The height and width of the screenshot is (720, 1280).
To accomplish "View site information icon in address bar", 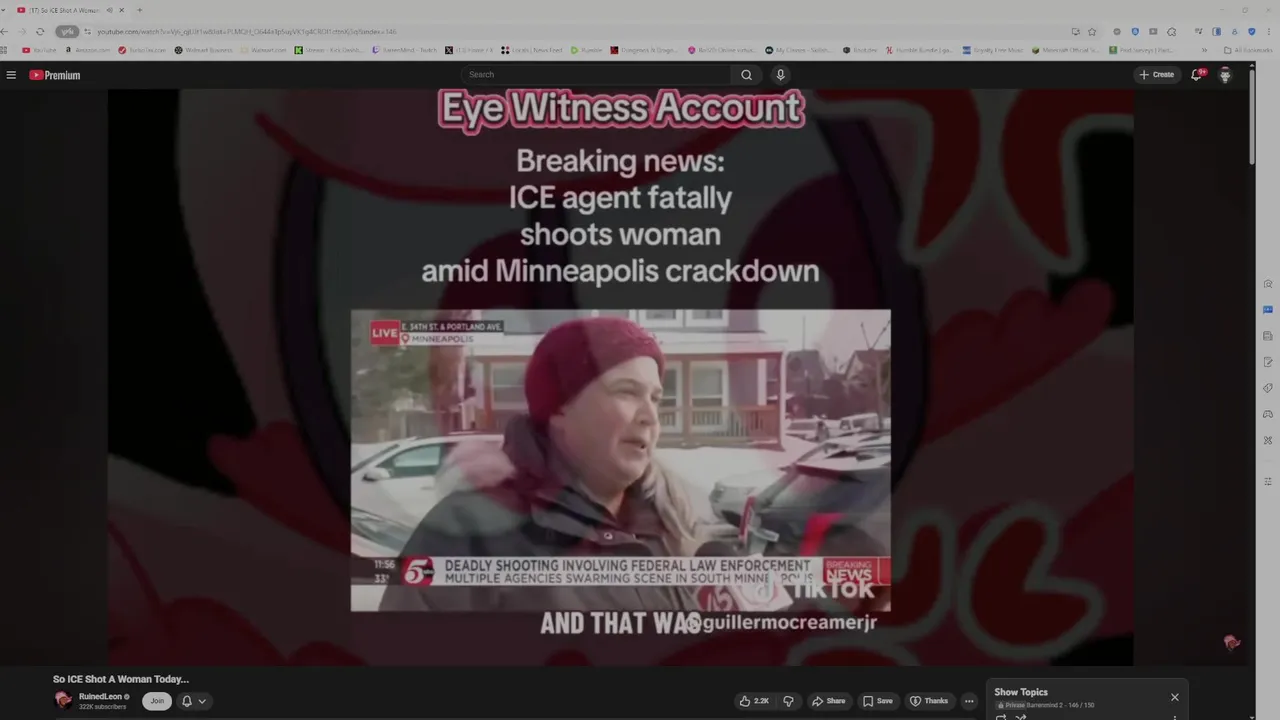I will [87, 31].
